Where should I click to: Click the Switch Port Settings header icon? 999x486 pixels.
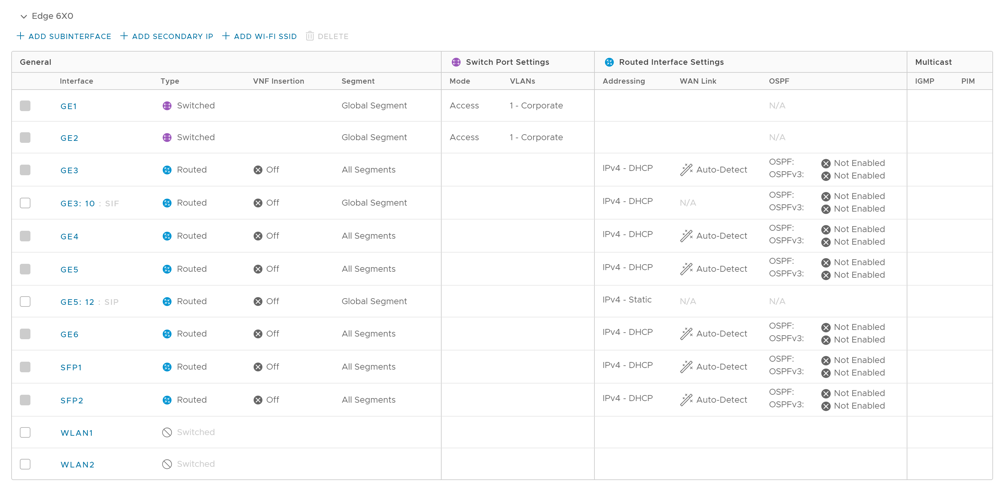pos(456,62)
